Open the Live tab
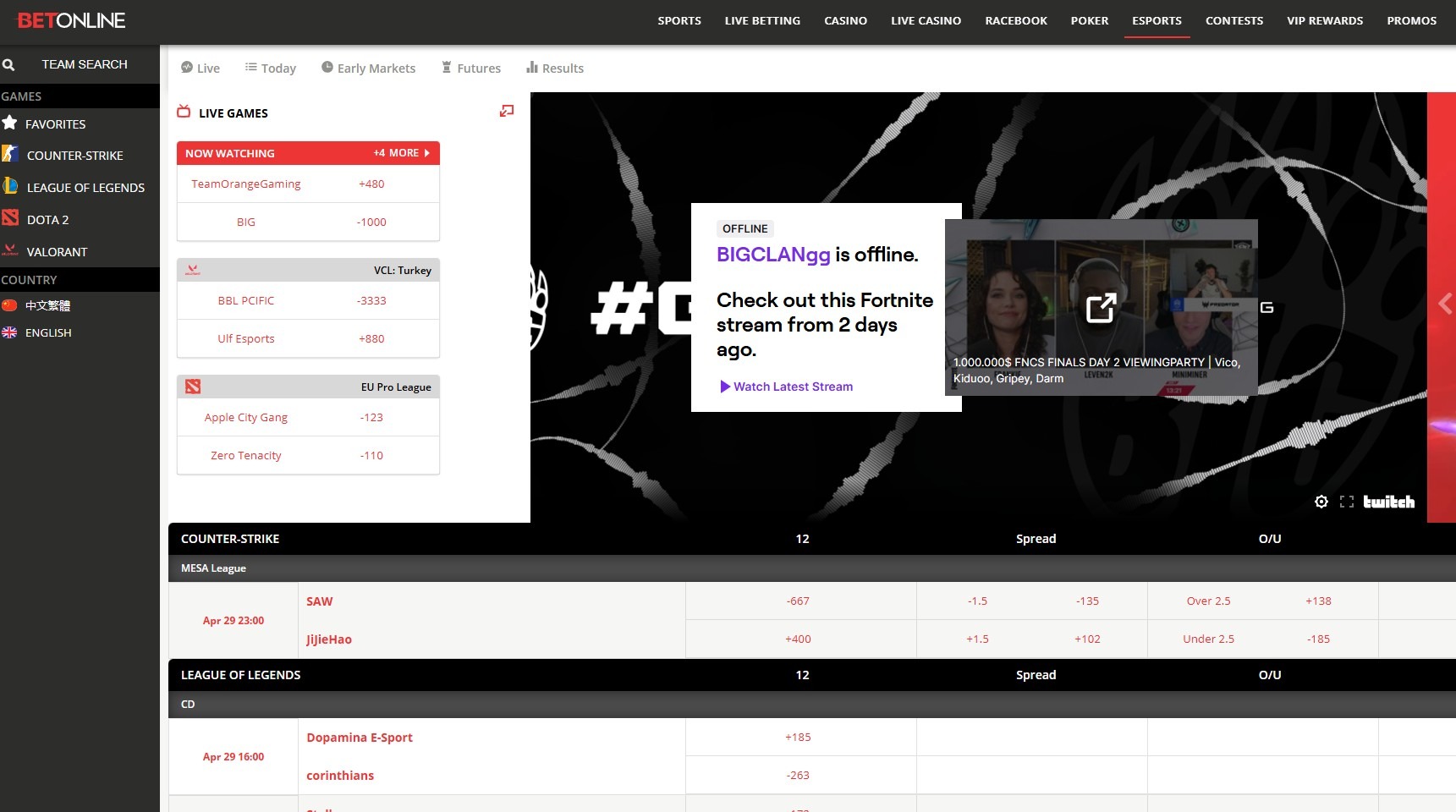1456x812 pixels. 201,68
